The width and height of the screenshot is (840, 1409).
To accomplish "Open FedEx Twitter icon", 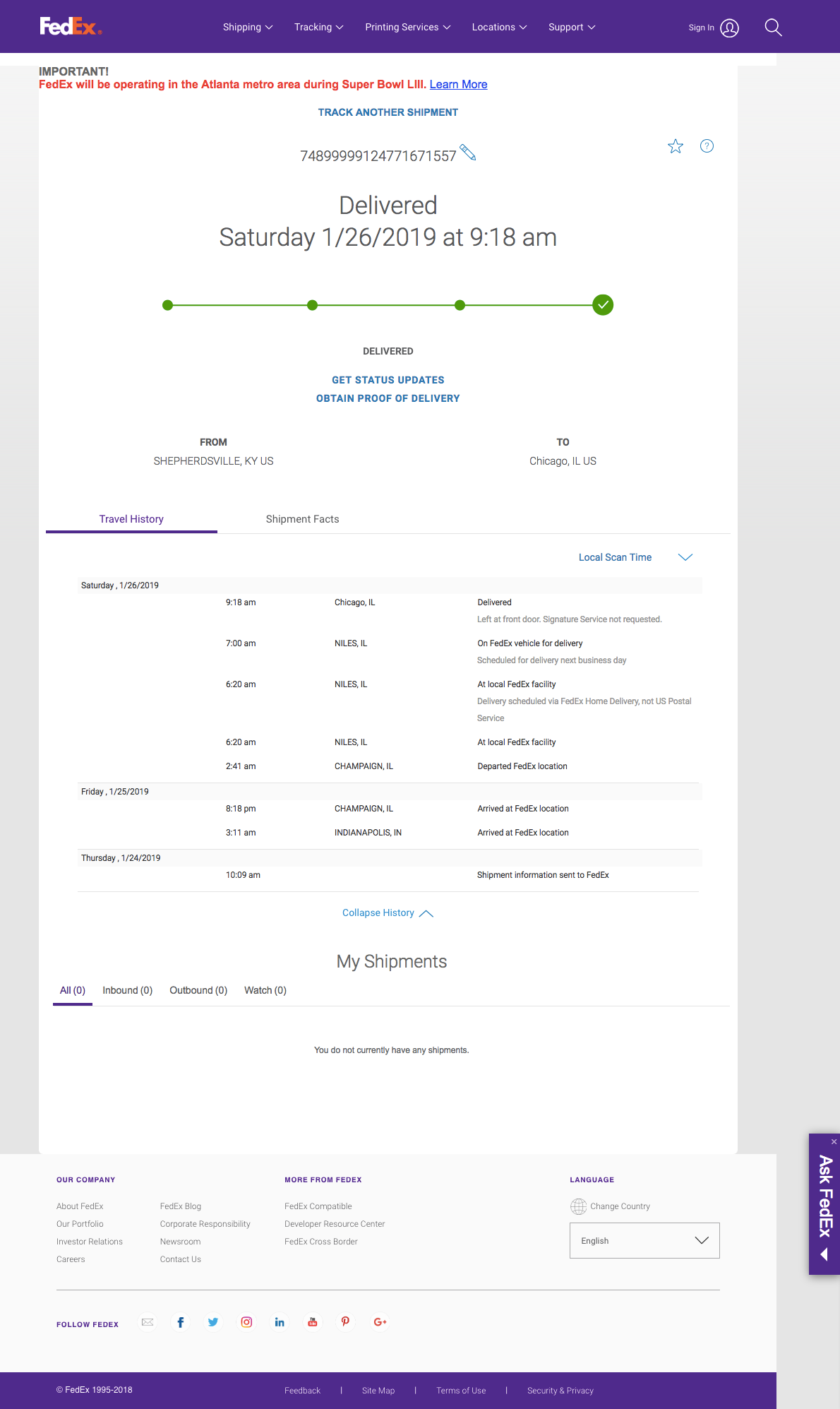I will [213, 1322].
